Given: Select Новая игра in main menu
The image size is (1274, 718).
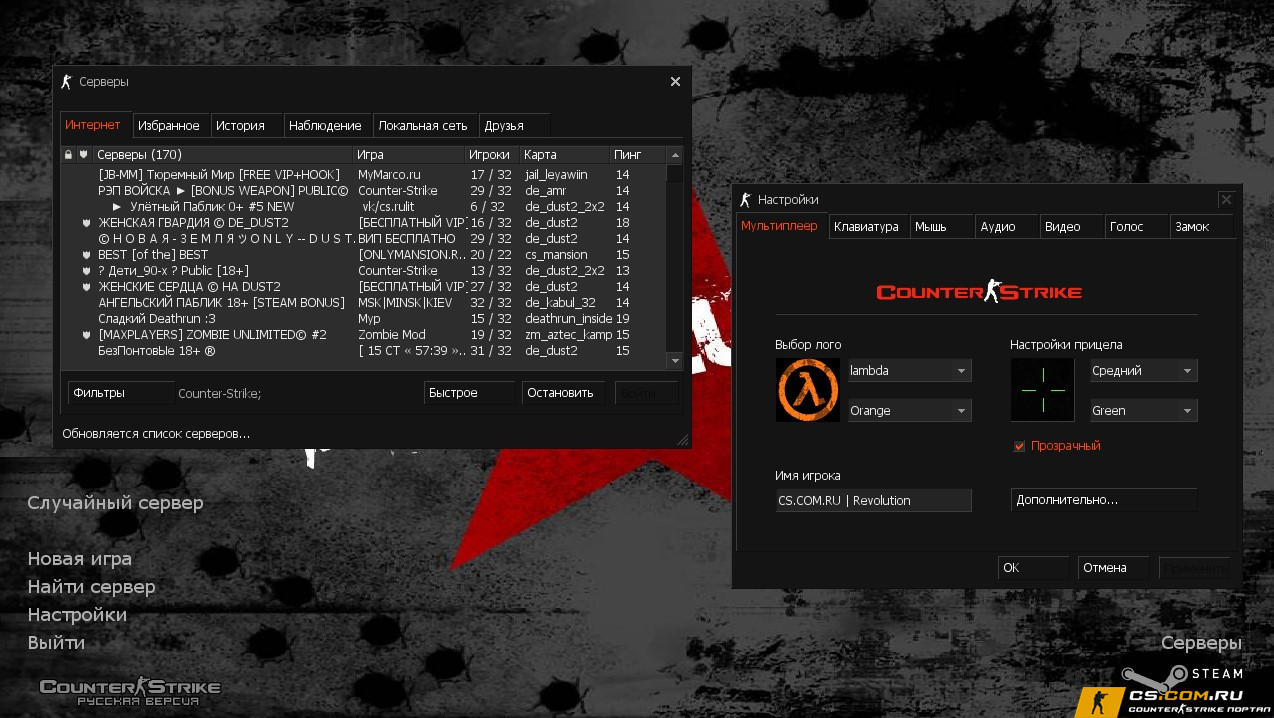Looking at the screenshot, I should click(x=79, y=559).
